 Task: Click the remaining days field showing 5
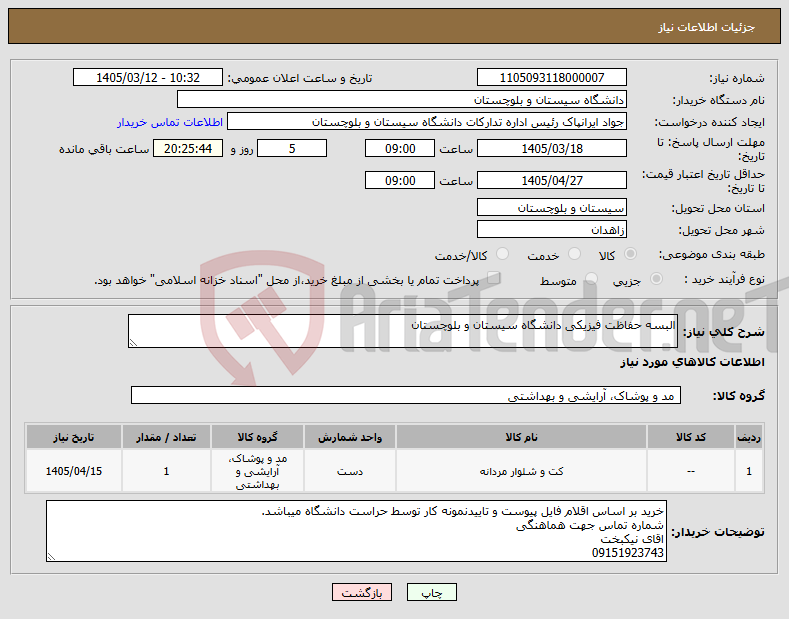[292, 148]
